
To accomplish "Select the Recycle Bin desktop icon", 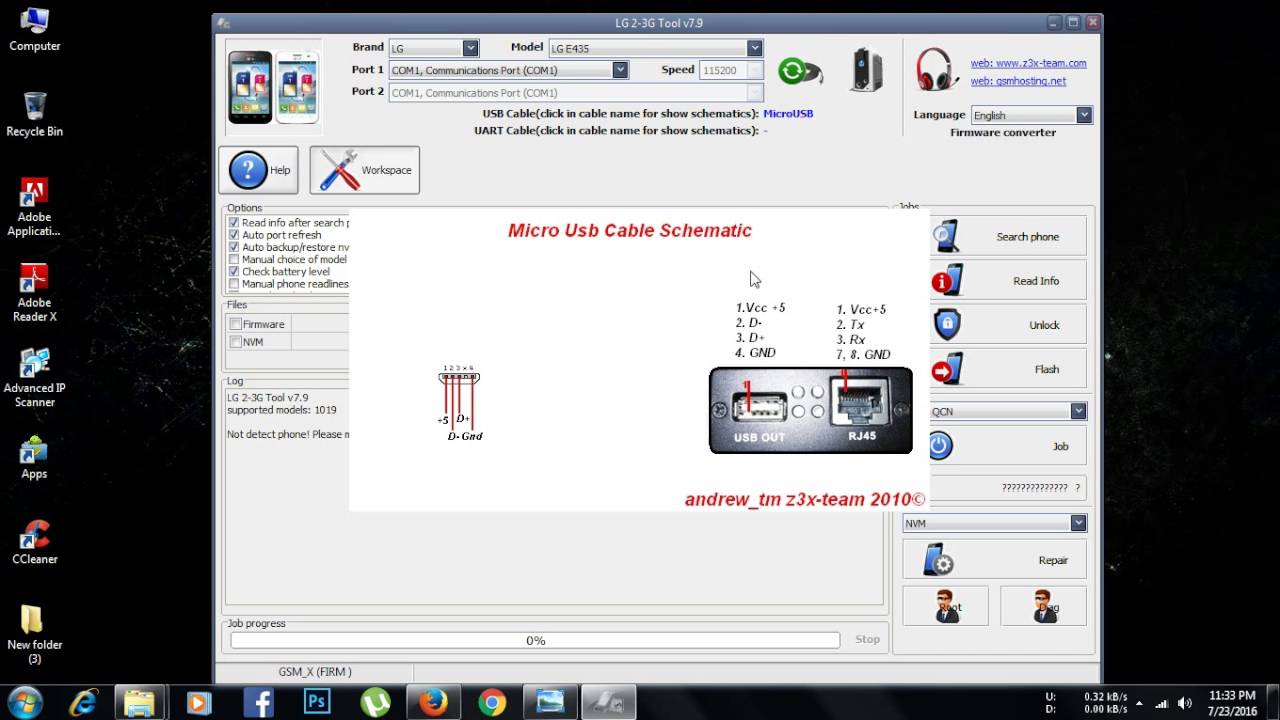I will [35, 114].
